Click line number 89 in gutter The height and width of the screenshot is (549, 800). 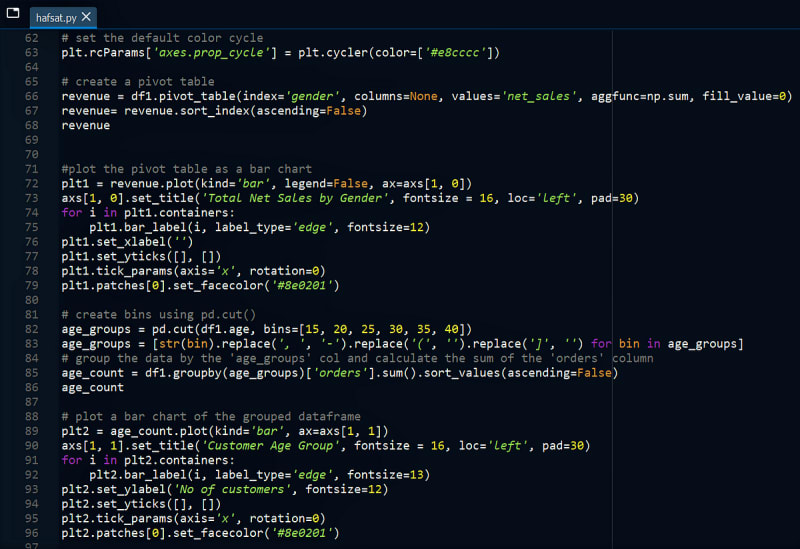[32, 431]
